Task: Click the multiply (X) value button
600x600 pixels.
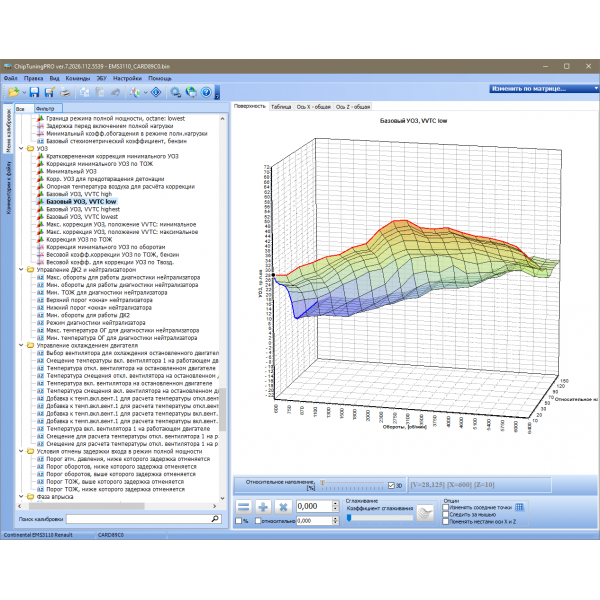Action: coord(283,507)
